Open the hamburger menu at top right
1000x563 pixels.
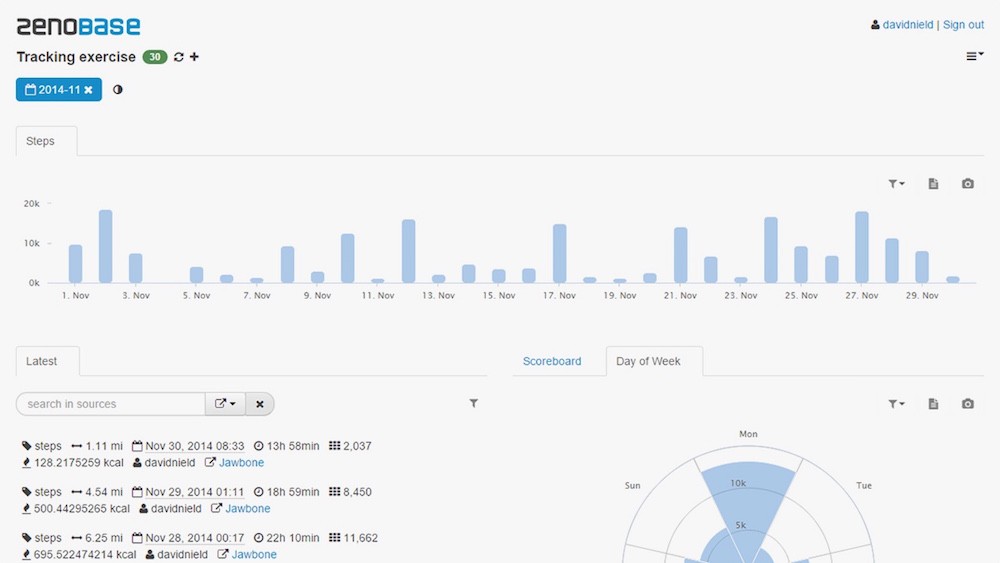tap(973, 57)
